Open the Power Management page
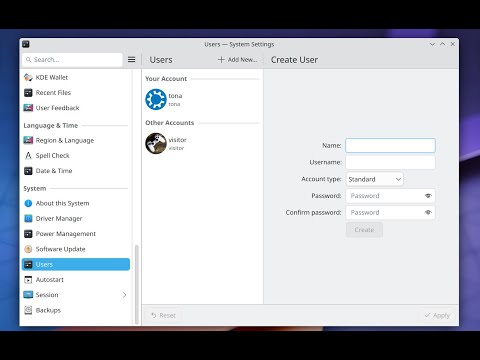480x360 pixels. [x=76, y=234]
